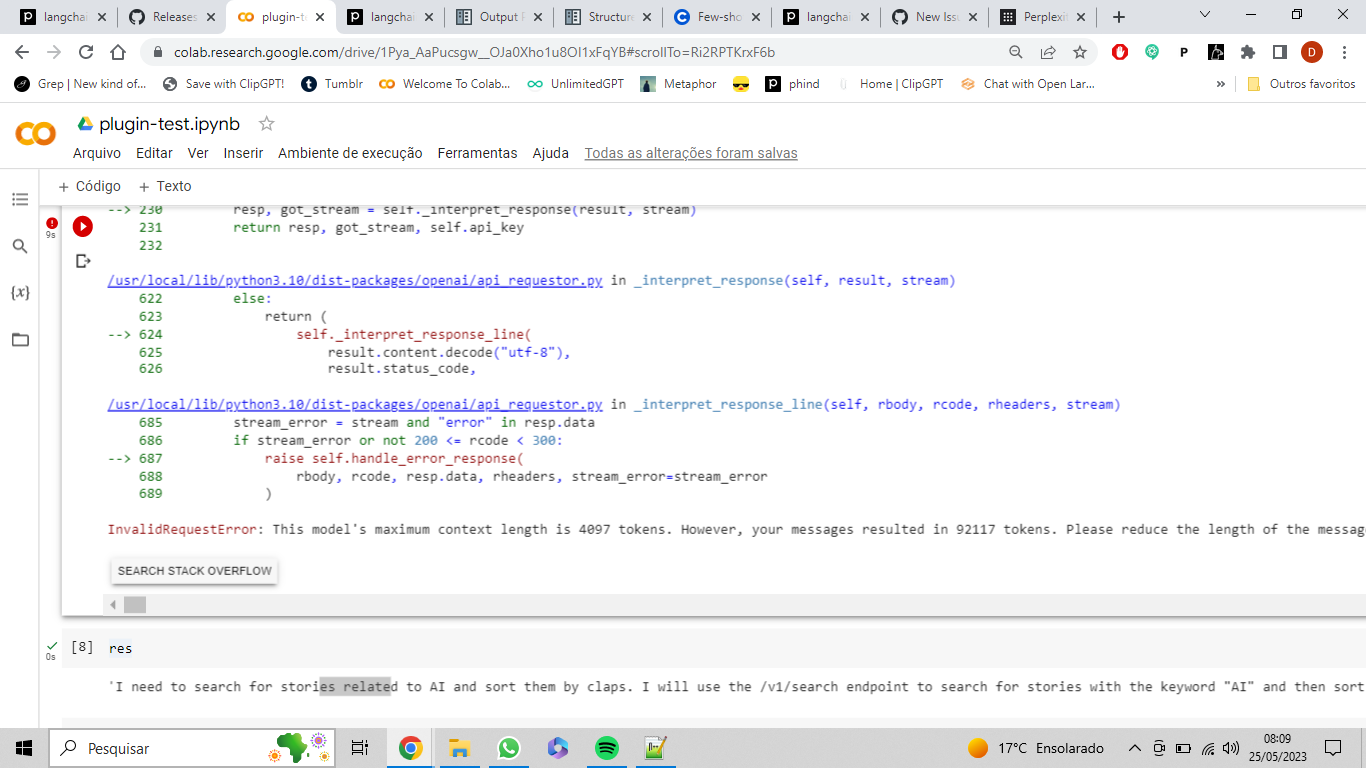Expand the bookmarks overflow chevron
This screenshot has width=1366, height=768.
[1219, 84]
